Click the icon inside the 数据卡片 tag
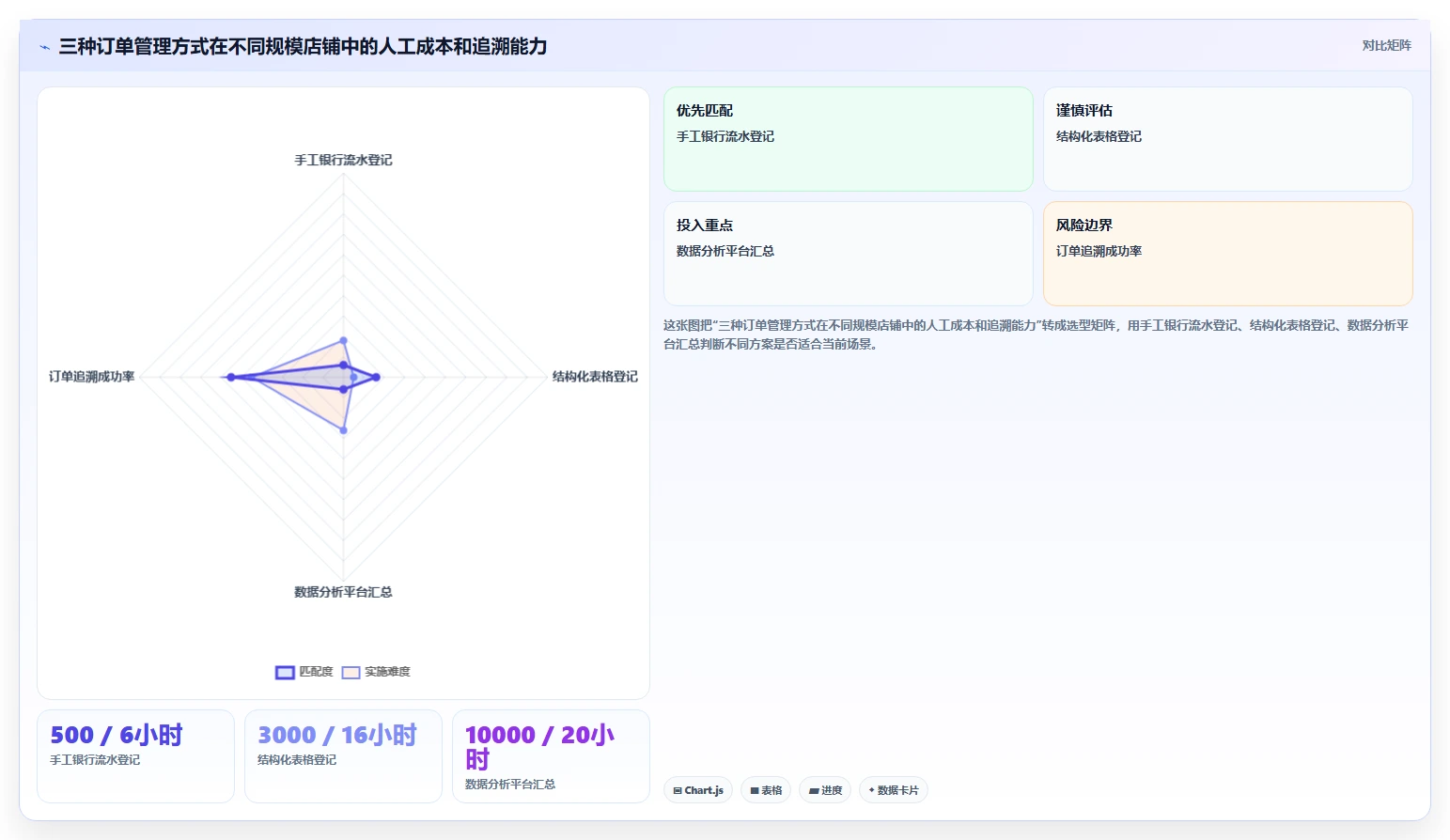The height and width of the screenshot is (840, 1450). tap(872, 790)
